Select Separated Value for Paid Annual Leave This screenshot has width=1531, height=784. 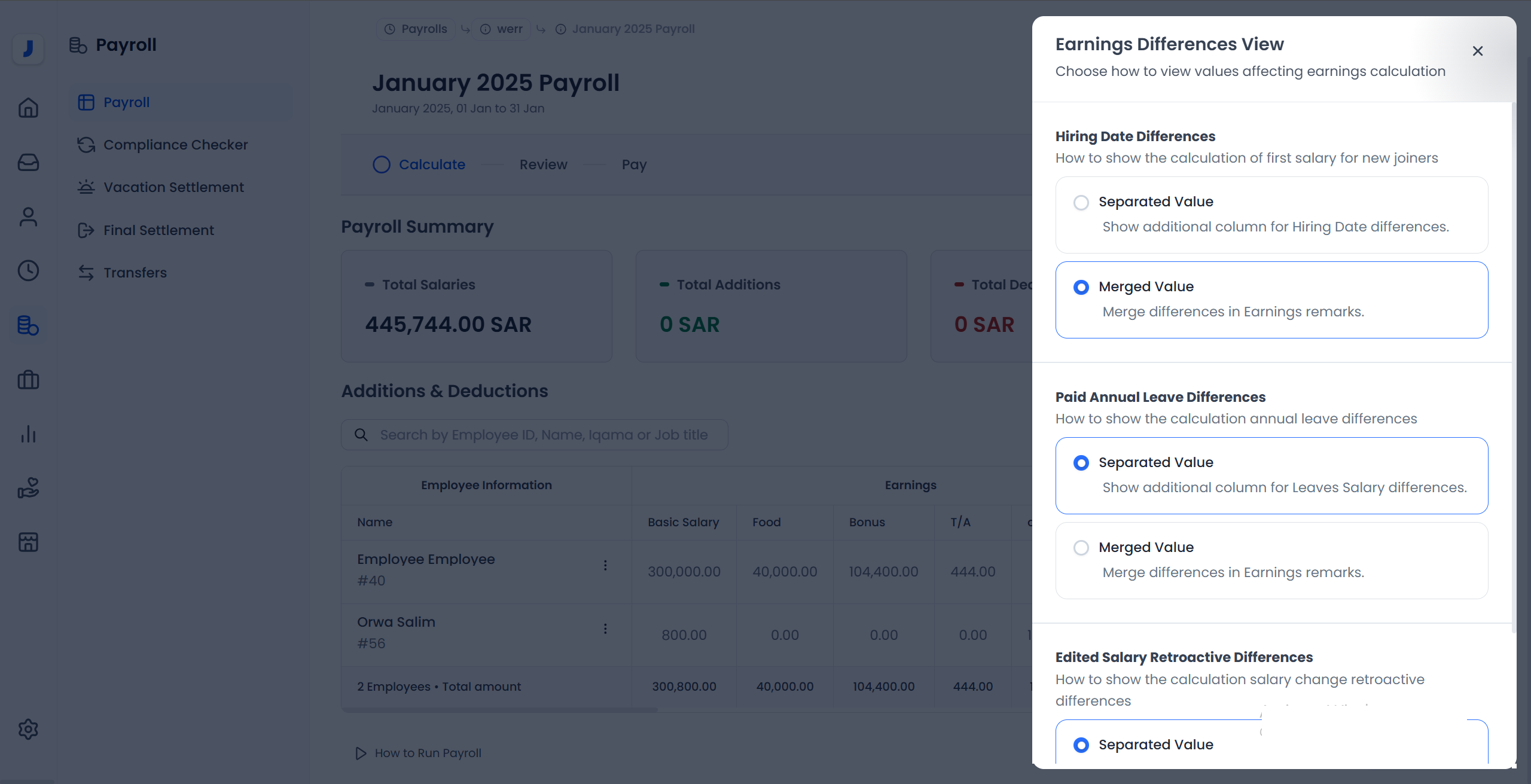(1081, 463)
